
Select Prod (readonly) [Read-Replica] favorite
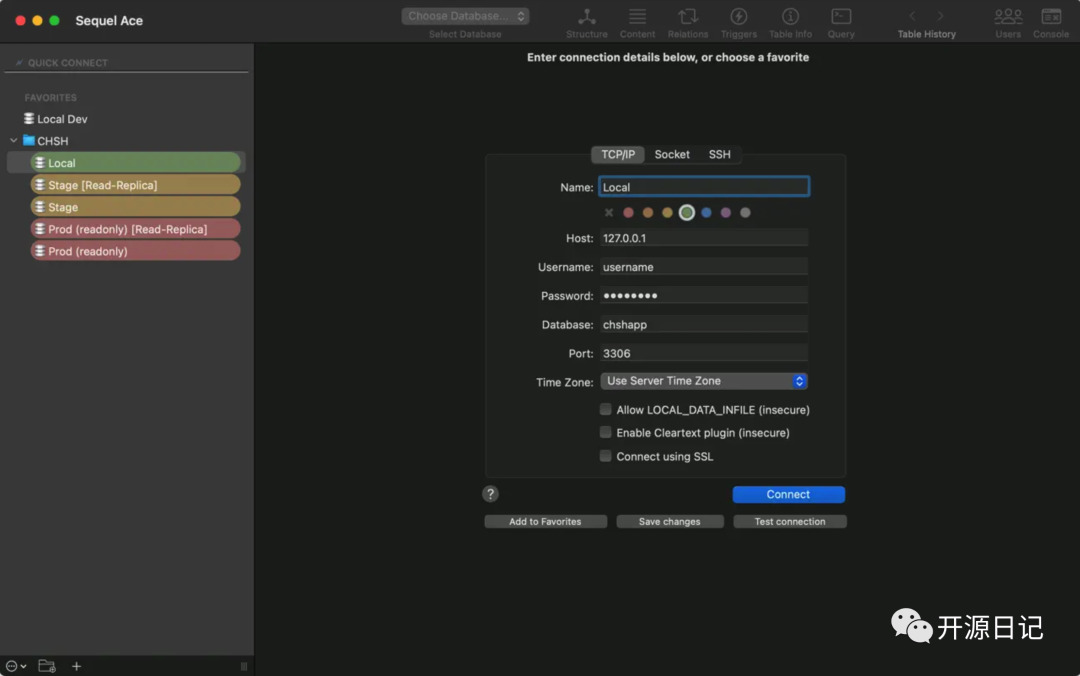136,229
